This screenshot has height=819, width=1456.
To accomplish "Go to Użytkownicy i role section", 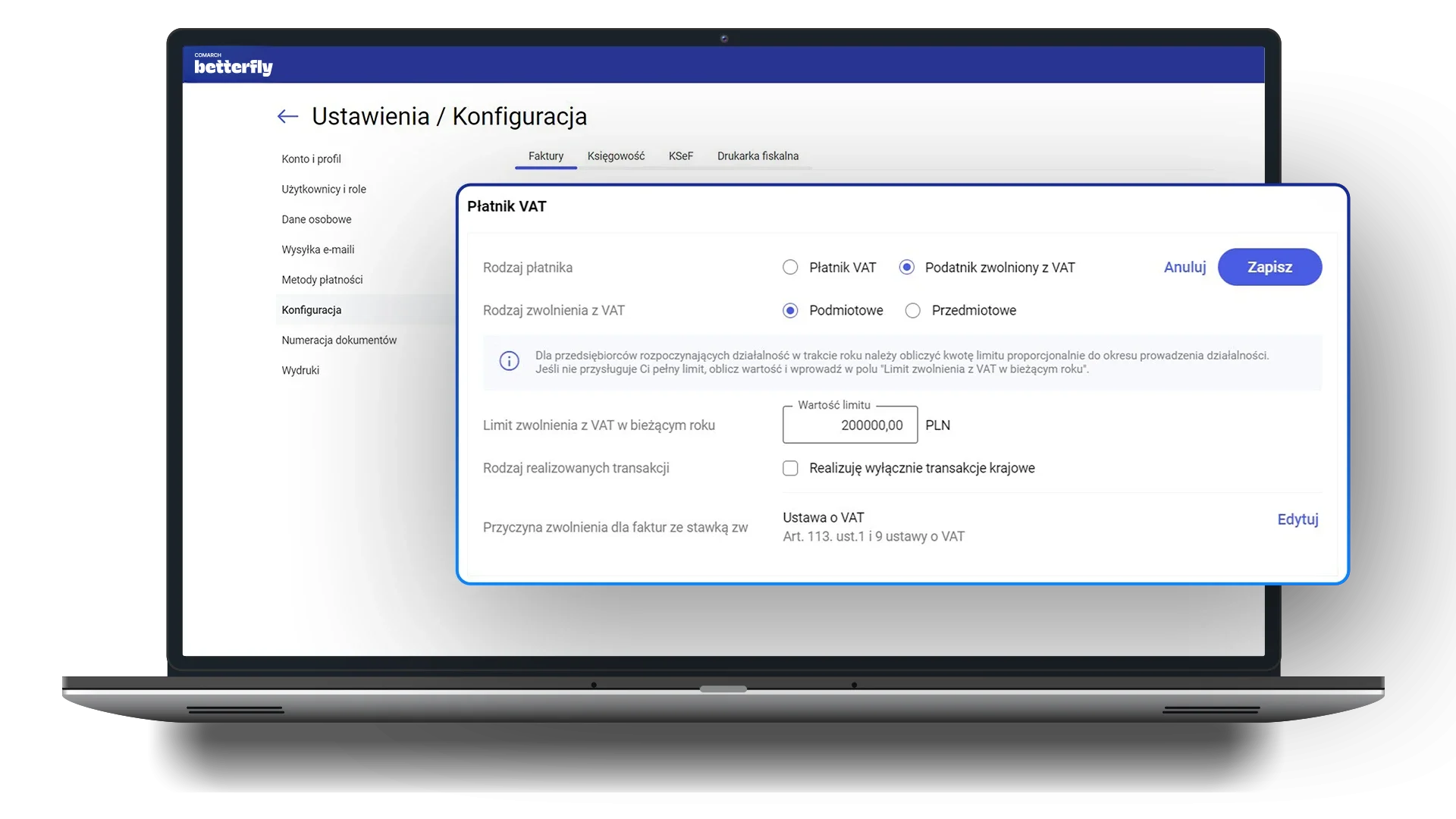I will coord(323,190).
